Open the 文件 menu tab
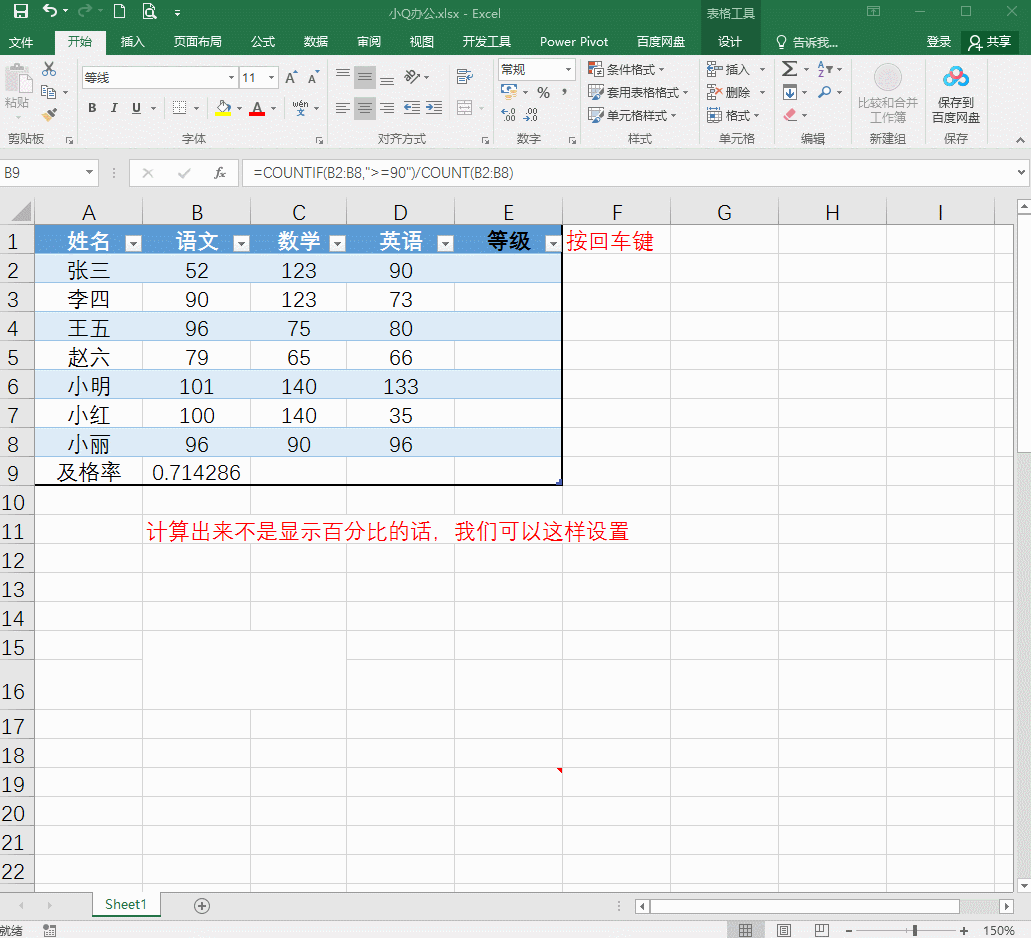The image size is (1031, 938). 21,42
